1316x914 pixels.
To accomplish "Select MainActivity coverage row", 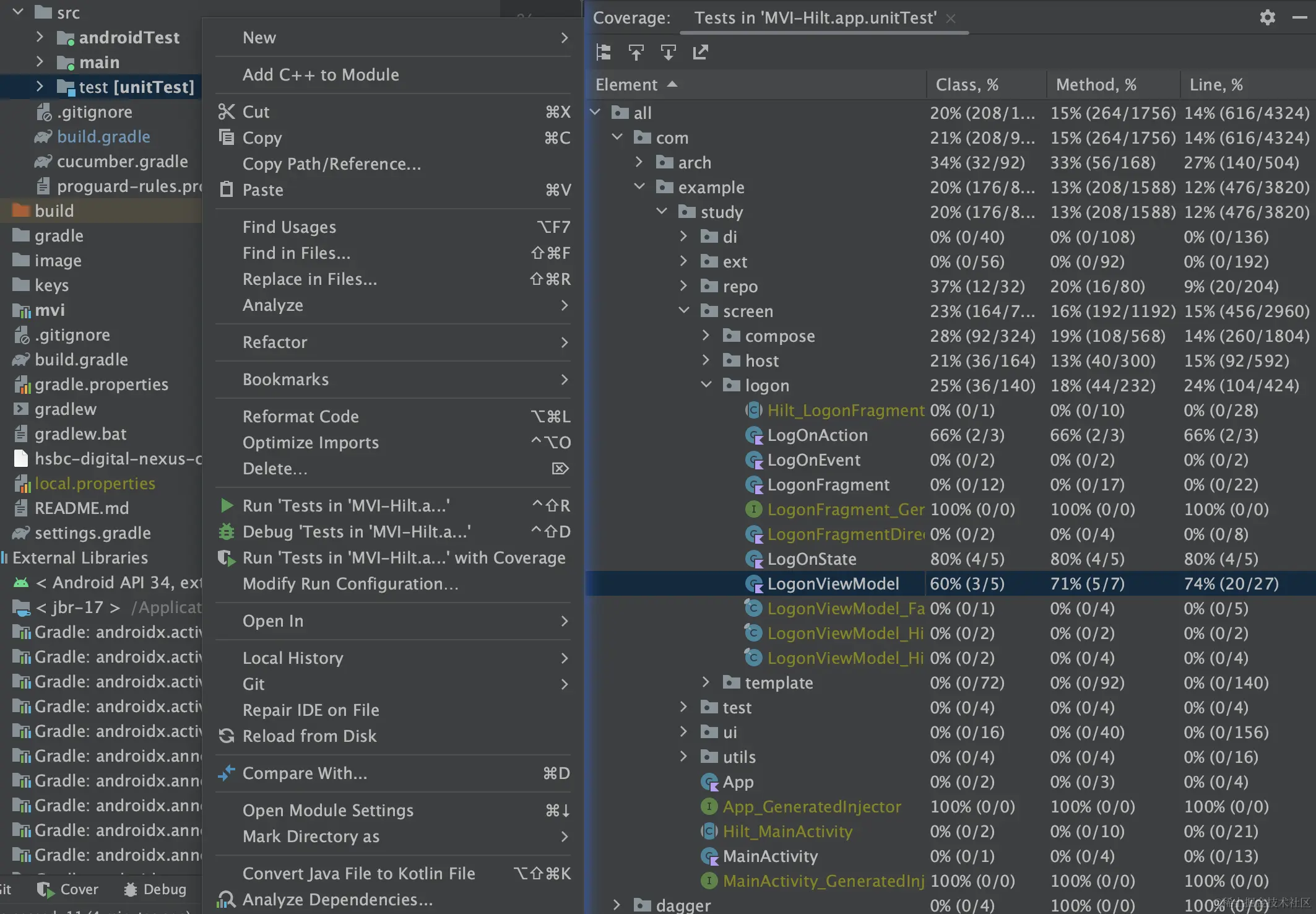I will pyautogui.click(x=950, y=856).
